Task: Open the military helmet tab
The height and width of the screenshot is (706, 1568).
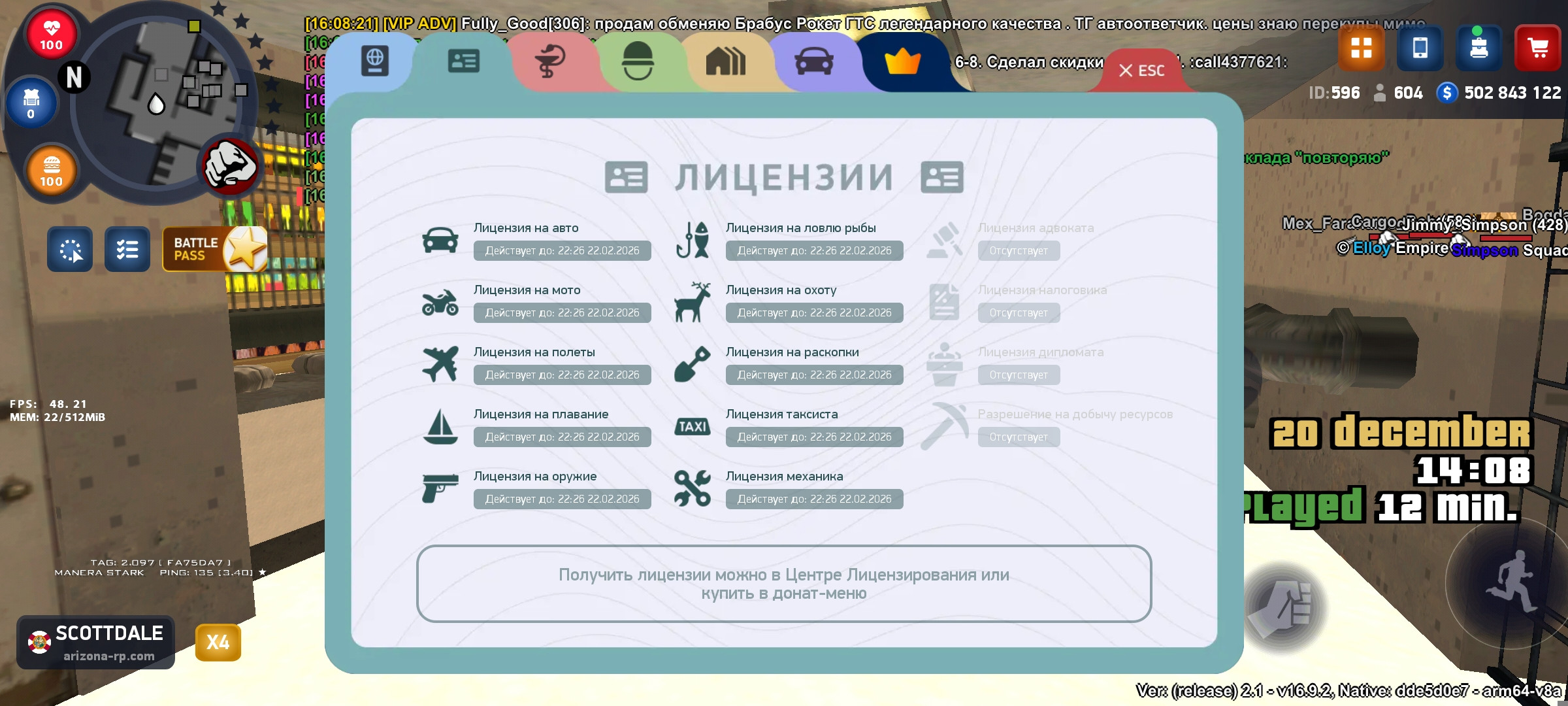Action: [x=638, y=61]
